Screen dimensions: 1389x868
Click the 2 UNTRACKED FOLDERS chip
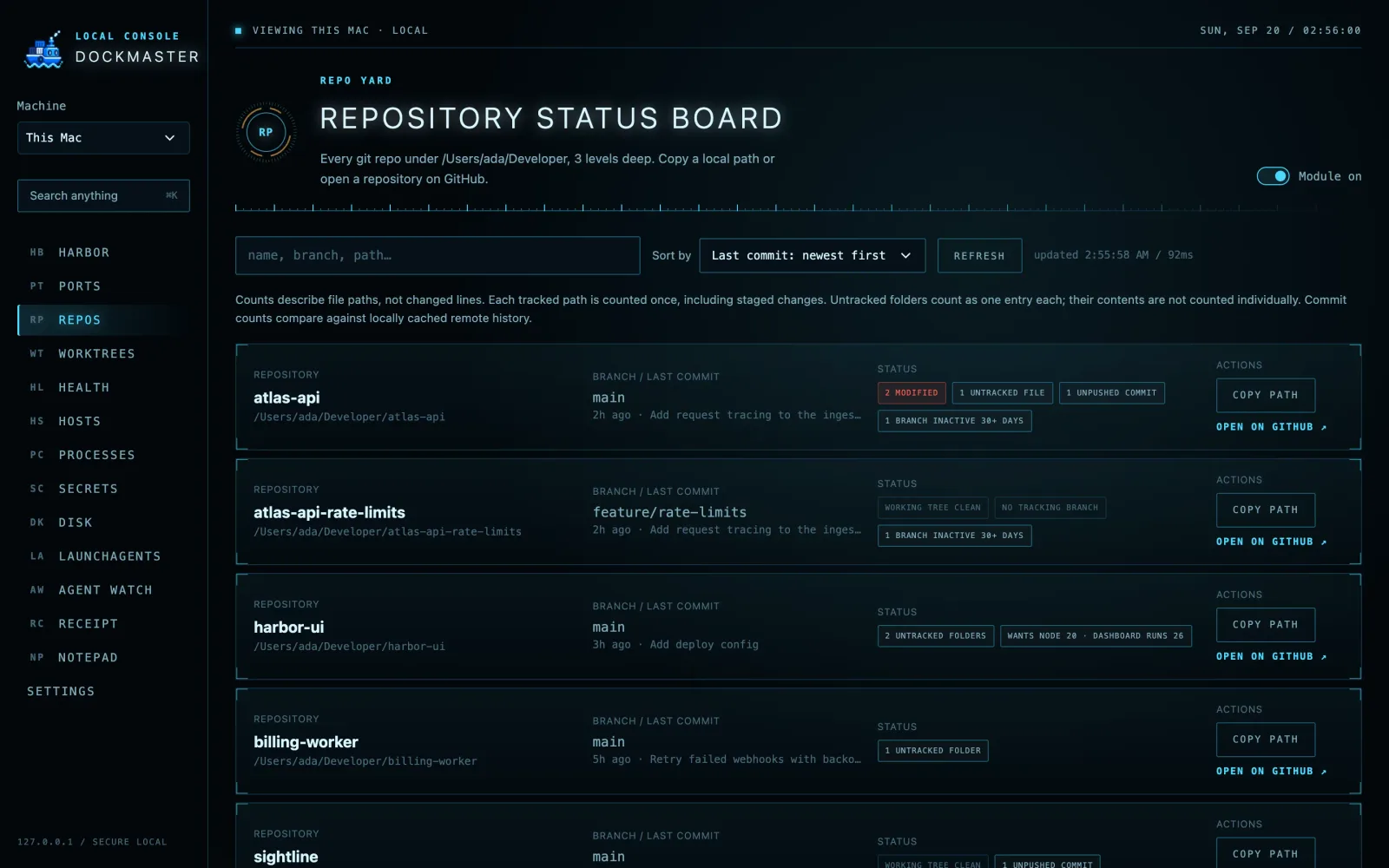936,636
